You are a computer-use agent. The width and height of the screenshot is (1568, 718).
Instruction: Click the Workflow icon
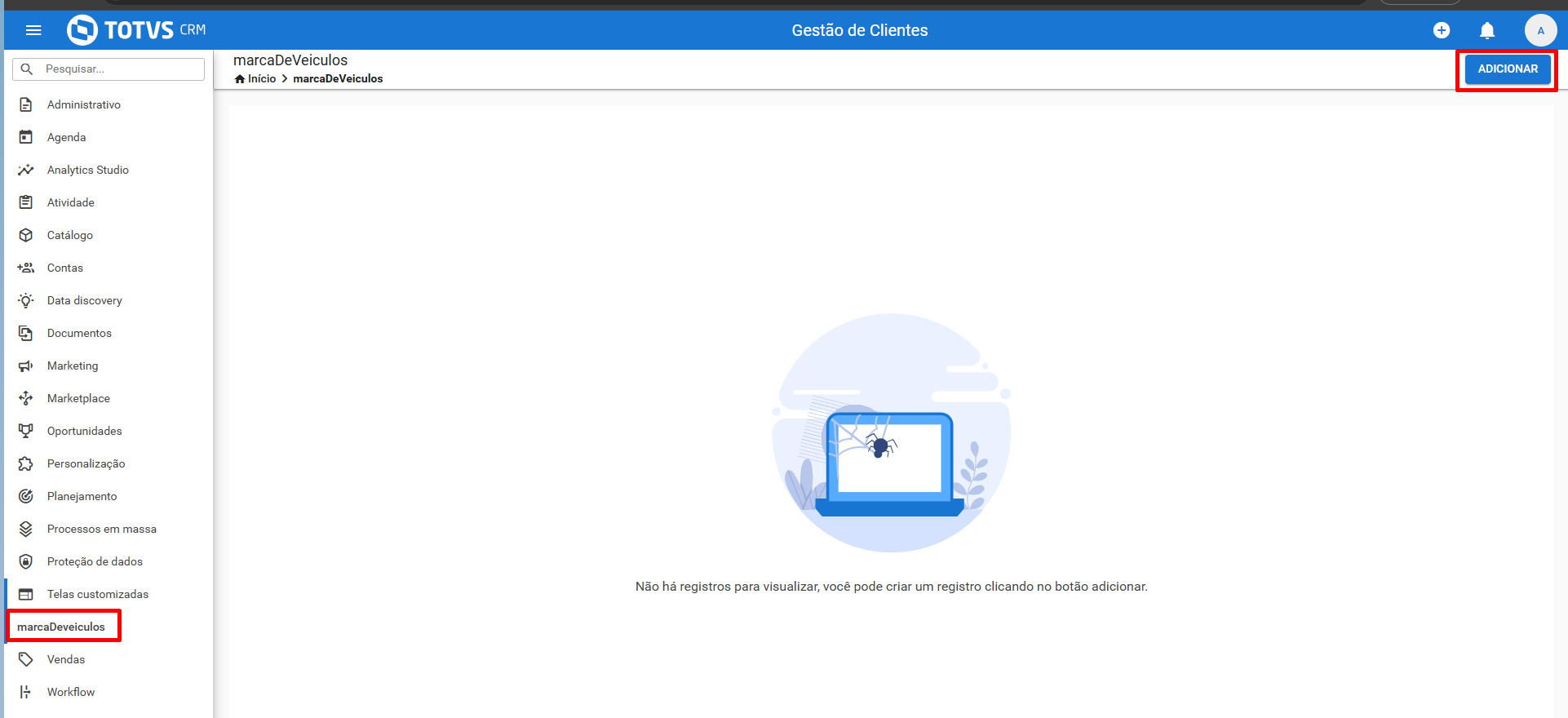pos(26,692)
